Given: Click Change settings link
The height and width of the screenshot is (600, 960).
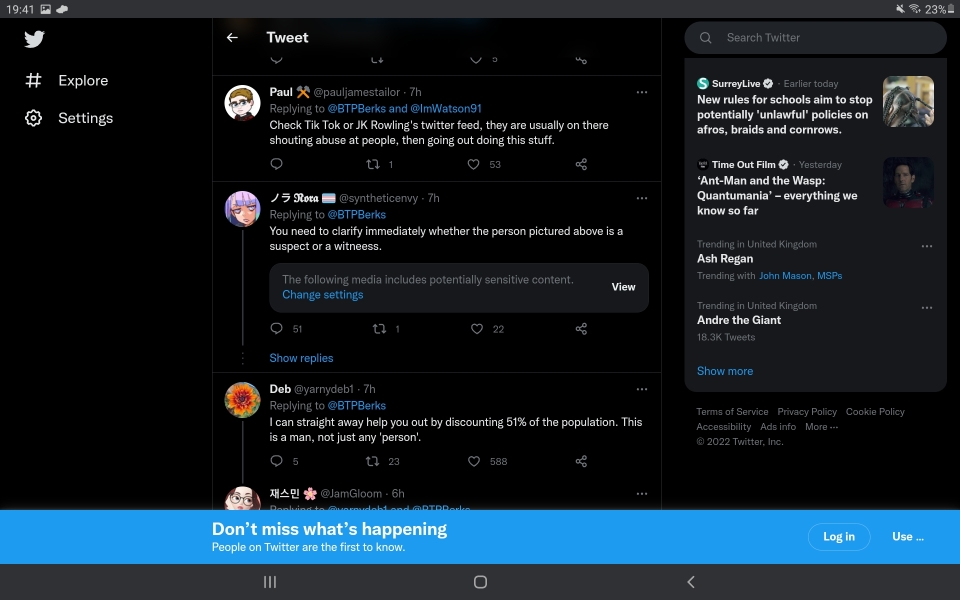Looking at the screenshot, I should (x=323, y=294).
